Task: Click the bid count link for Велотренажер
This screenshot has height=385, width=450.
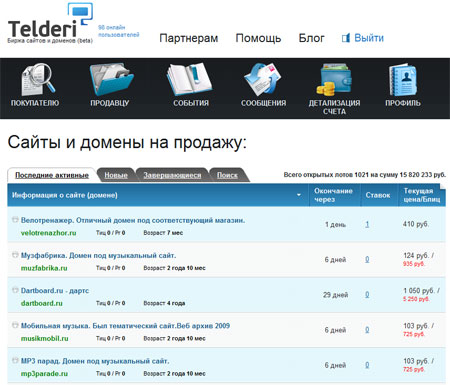Action: point(367,224)
